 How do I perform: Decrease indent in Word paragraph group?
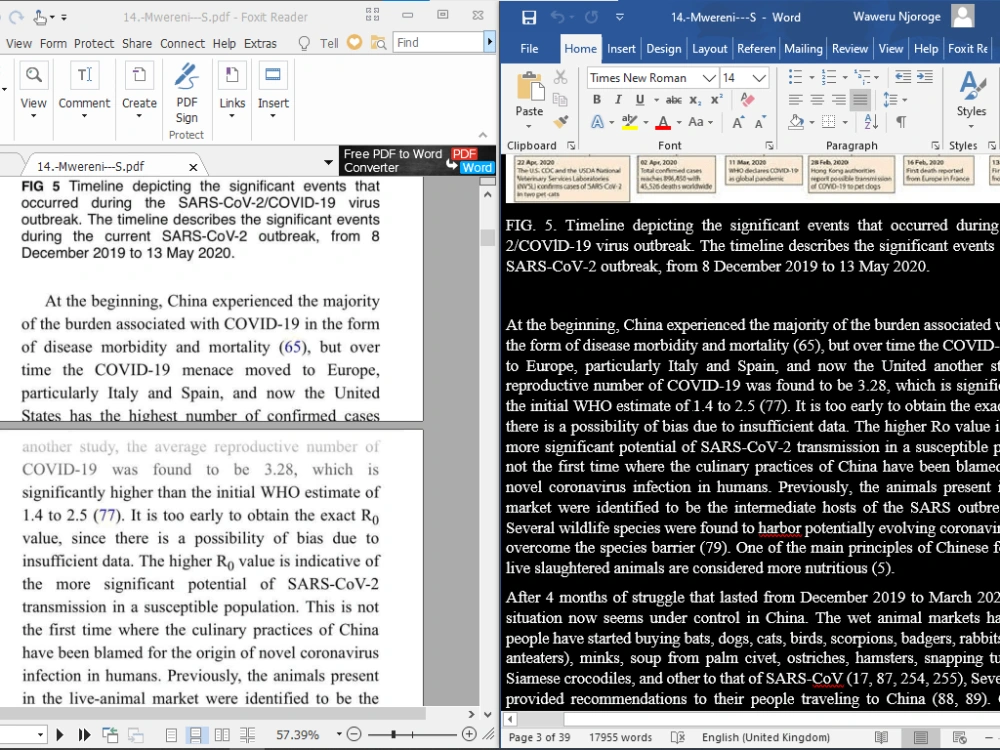click(x=903, y=77)
